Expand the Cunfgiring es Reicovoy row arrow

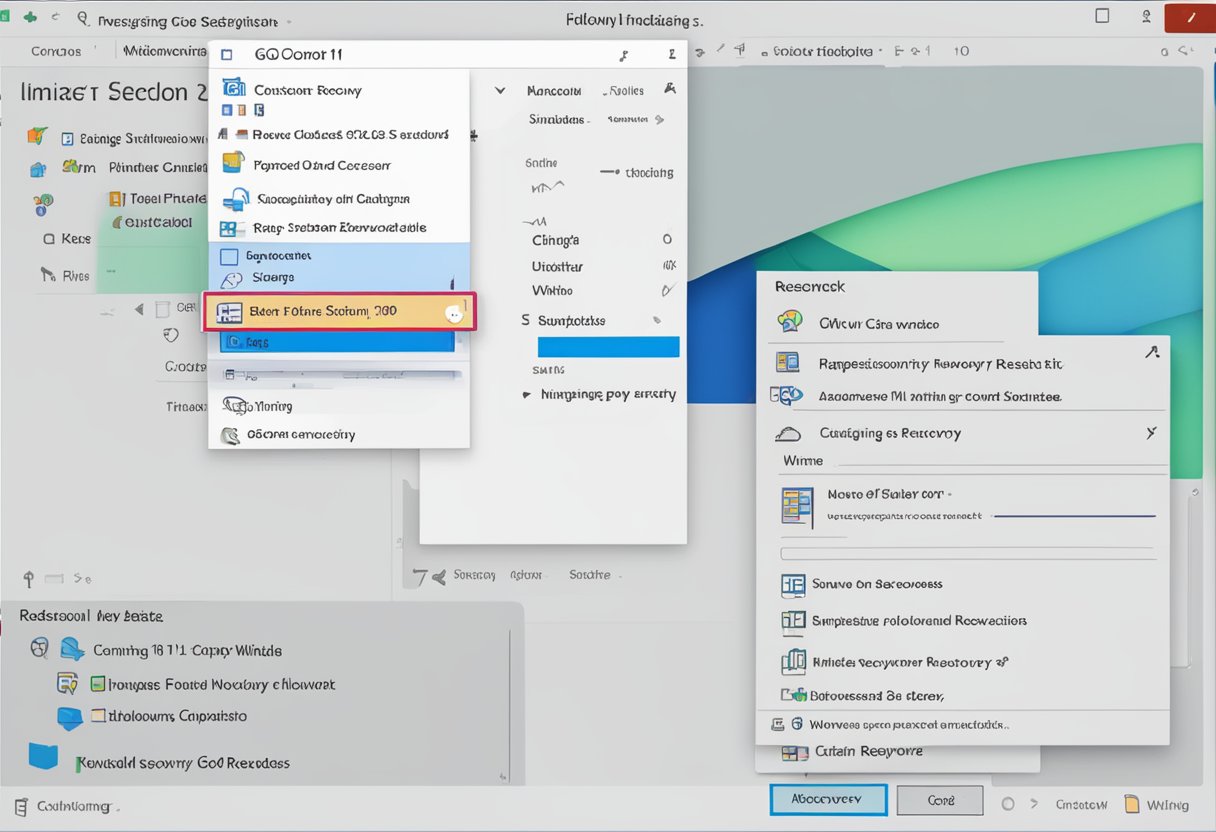point(1151,433)
